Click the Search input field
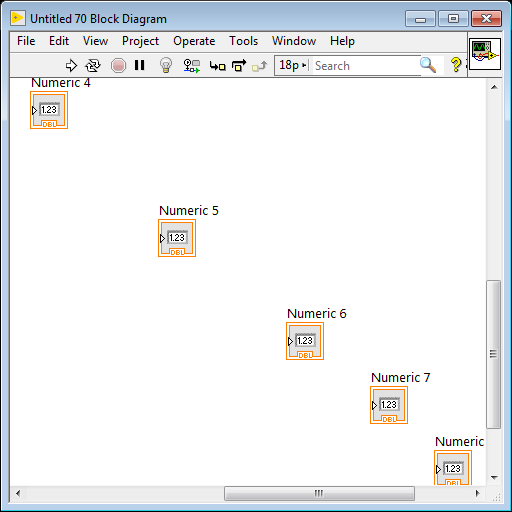Screen dimensions: 512x512 (365, 66)
